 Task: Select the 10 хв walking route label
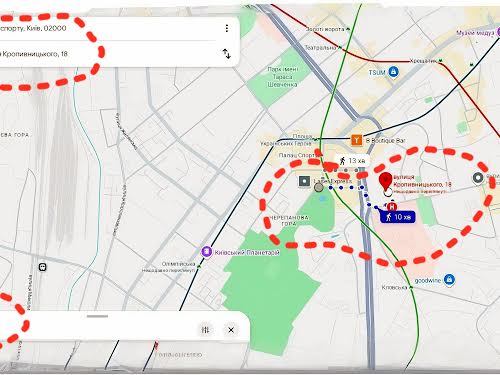398,217
